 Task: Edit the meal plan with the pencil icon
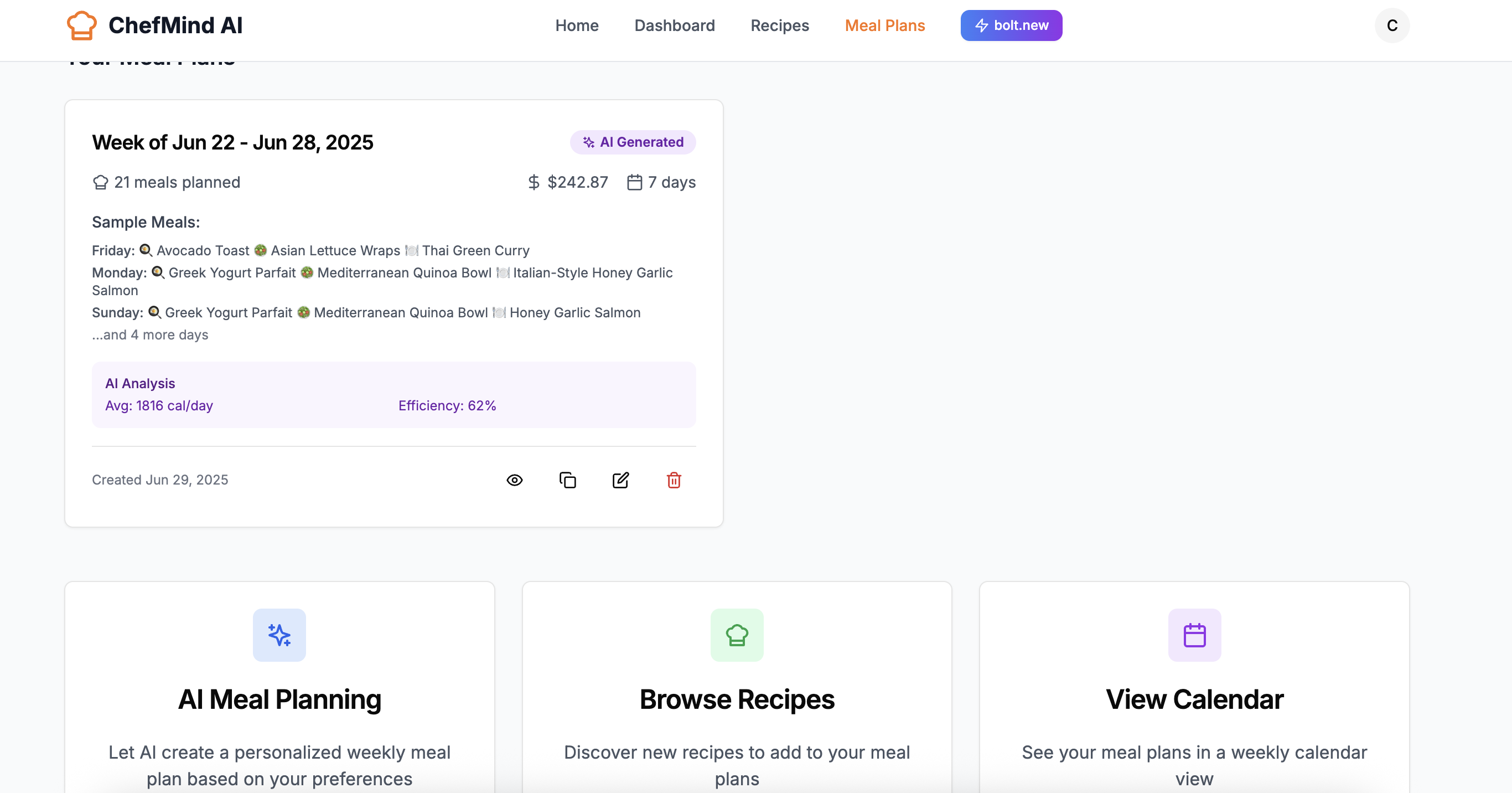tap(620, 480)
